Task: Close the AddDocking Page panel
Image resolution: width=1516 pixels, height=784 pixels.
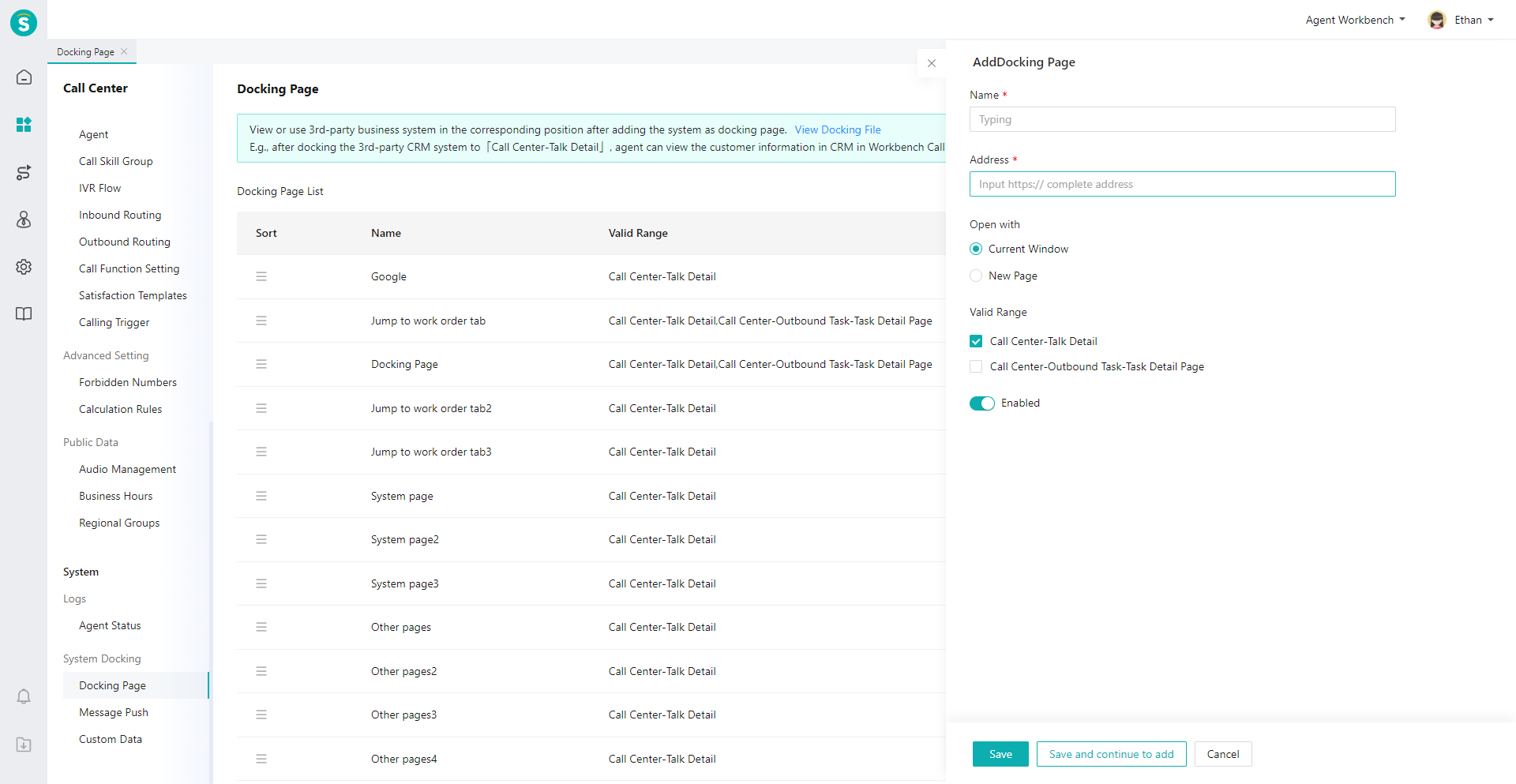Action: [x=932, y=63]
